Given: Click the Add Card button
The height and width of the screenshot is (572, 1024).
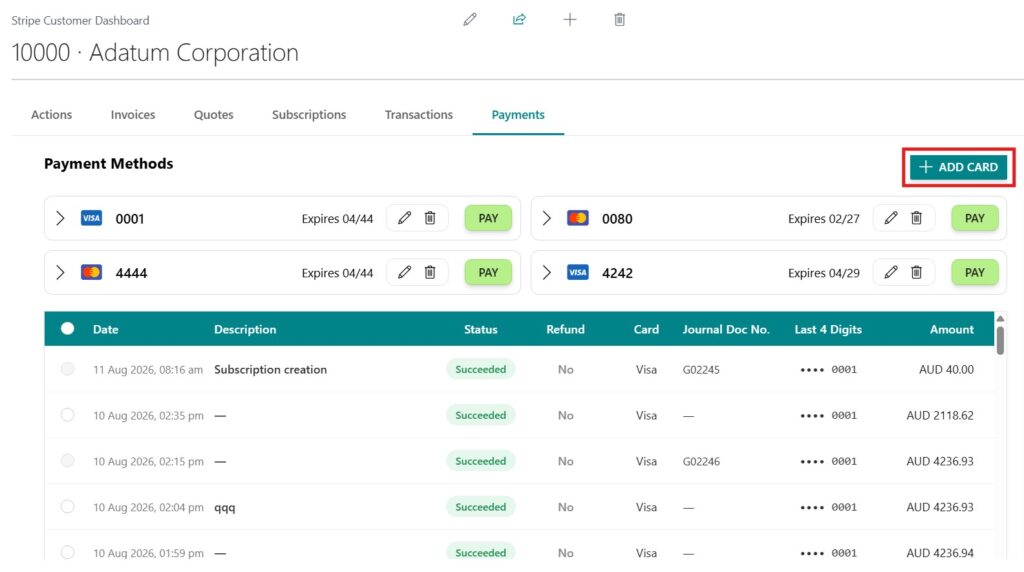Looking at the screenshot, I should coord(959,167).
